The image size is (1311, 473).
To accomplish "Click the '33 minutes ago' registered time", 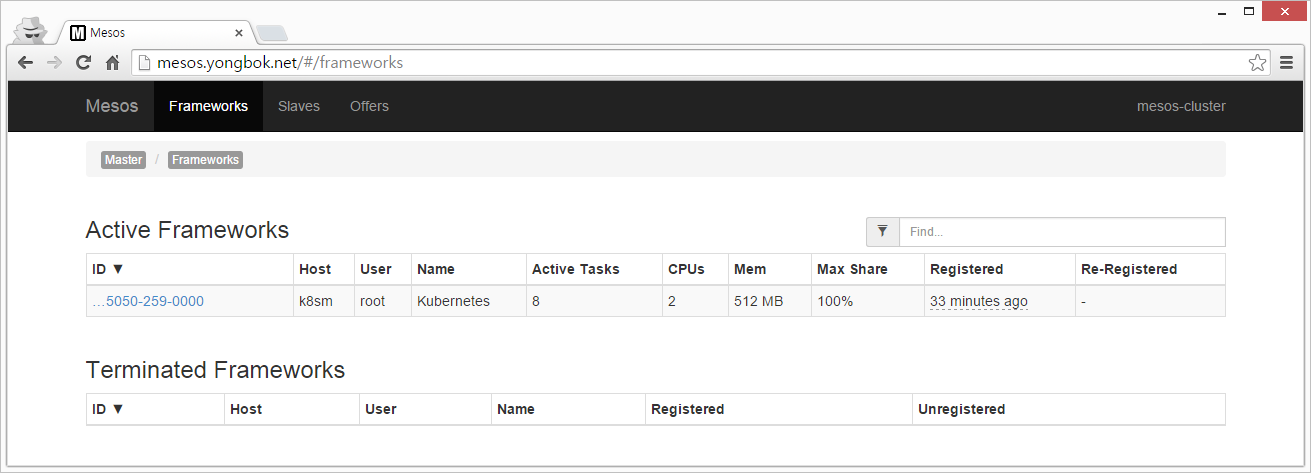I will click(x=979, y=301).
